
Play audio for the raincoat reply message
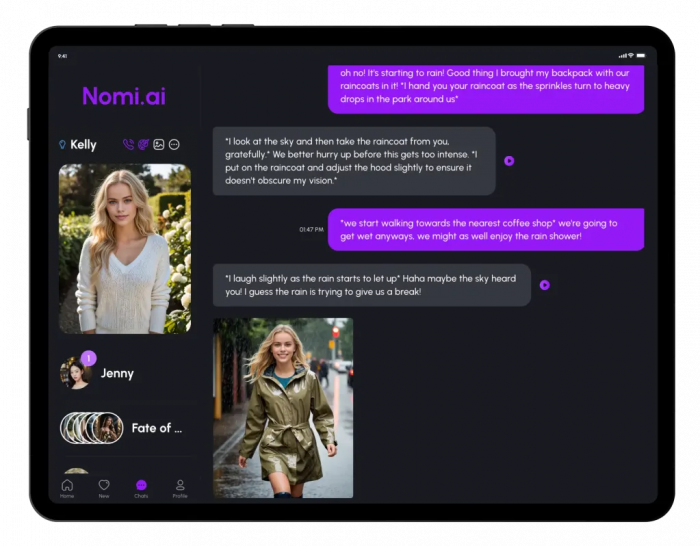tap(509, 160)
